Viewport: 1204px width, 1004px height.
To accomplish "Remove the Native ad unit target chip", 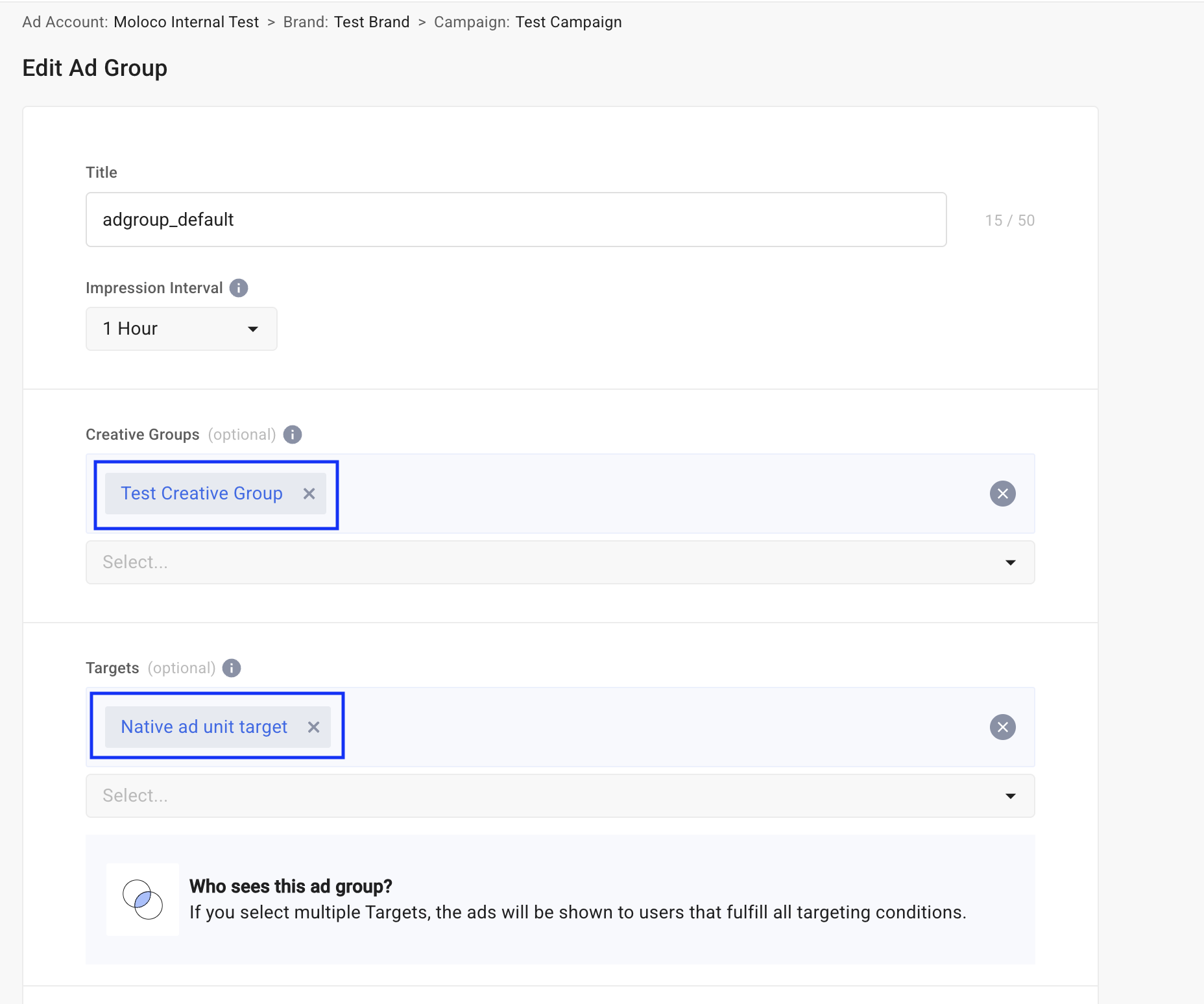I will [314, 728].
